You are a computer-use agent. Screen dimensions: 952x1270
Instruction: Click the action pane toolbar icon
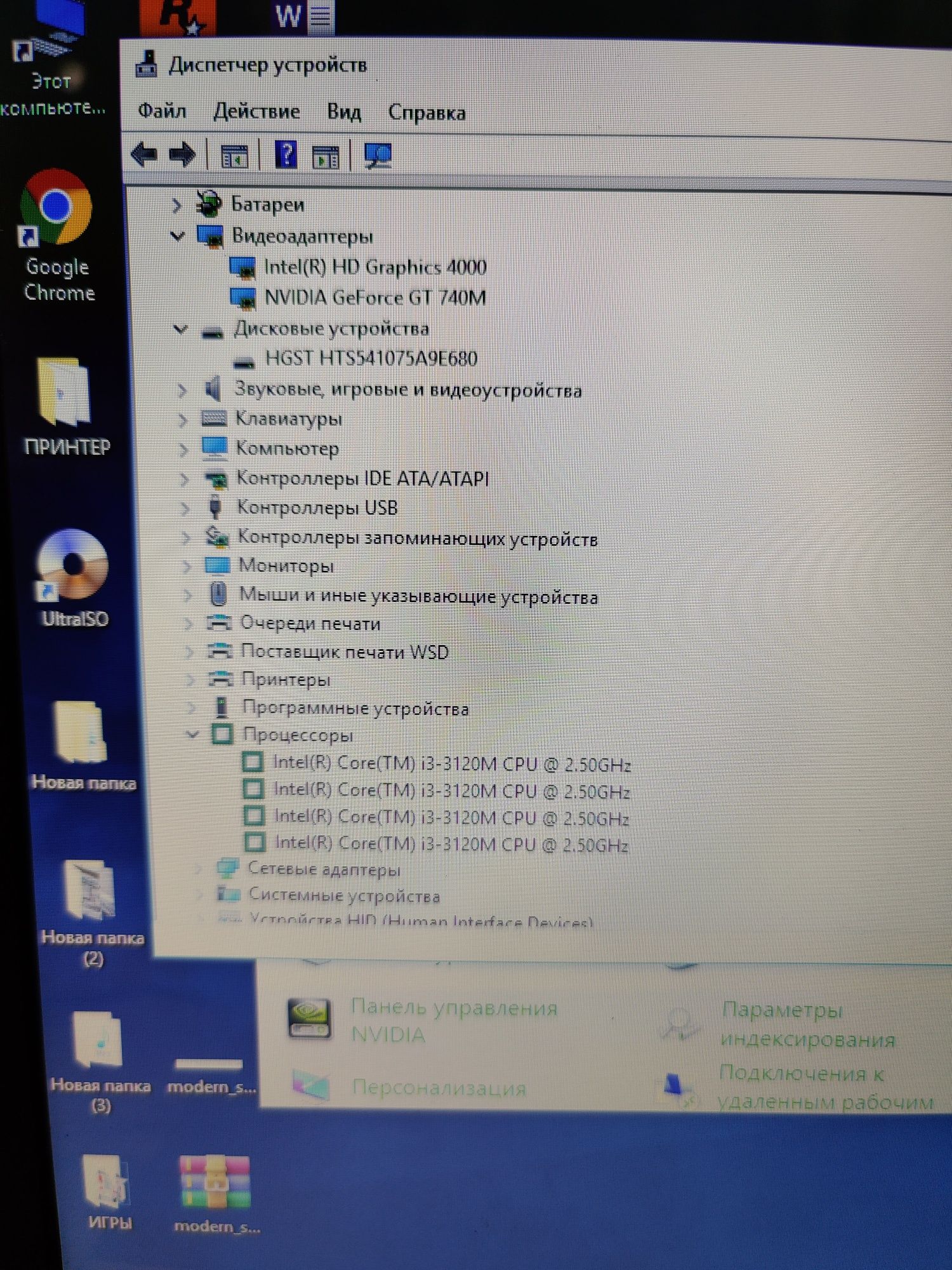coord(326,157)
